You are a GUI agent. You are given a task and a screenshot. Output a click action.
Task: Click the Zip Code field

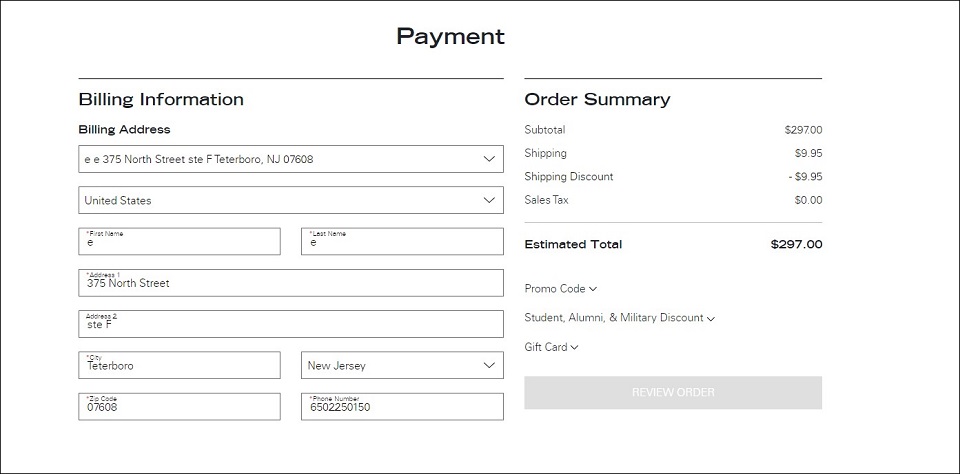pos(179,407)
